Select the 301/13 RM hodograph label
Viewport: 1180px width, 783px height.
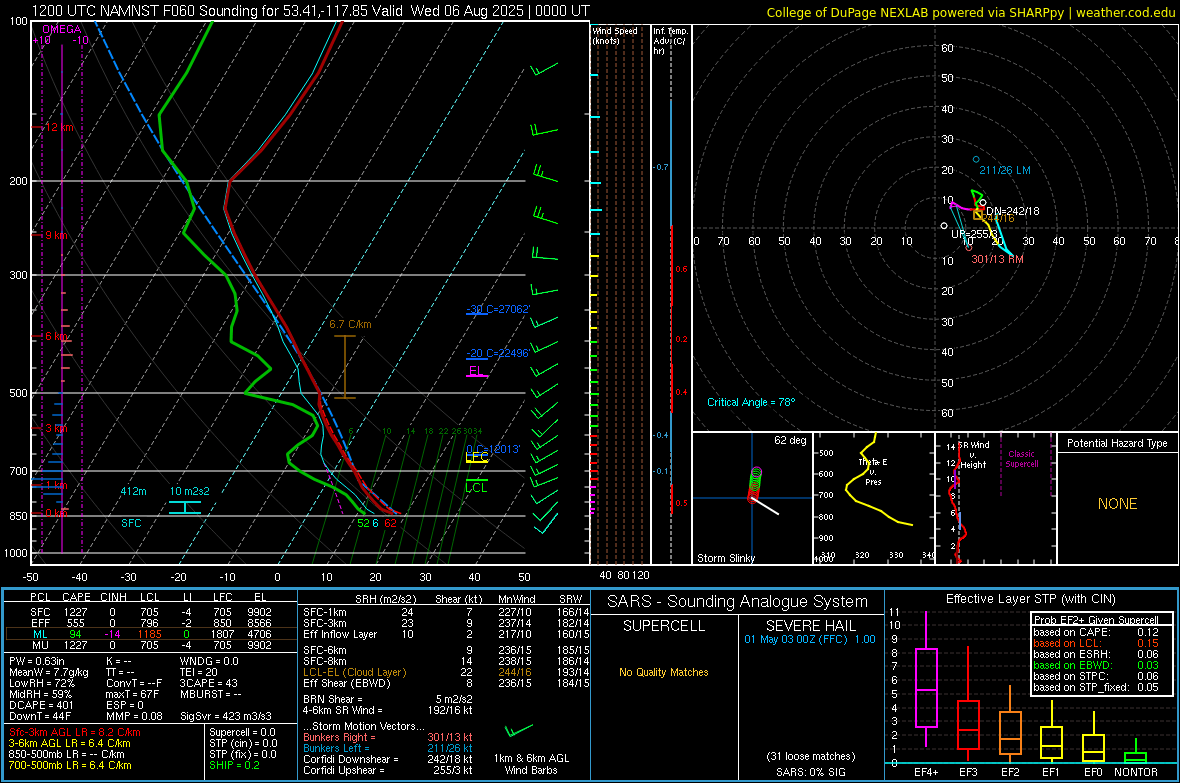tap(997, 259)
